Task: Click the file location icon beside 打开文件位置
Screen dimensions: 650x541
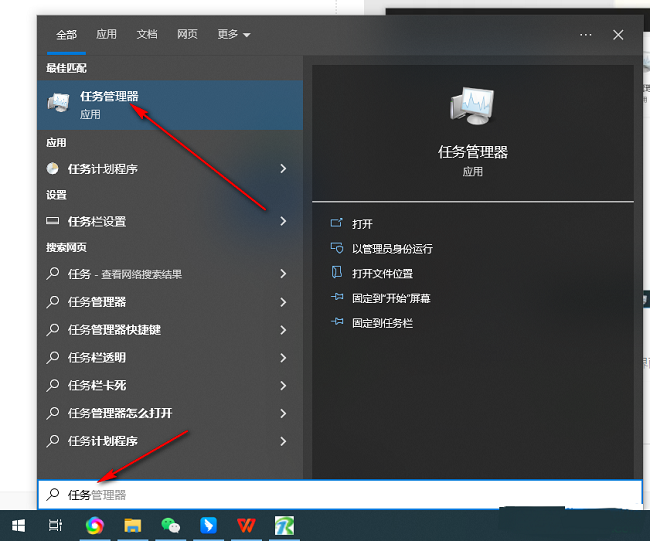Action: coord(337,272)
